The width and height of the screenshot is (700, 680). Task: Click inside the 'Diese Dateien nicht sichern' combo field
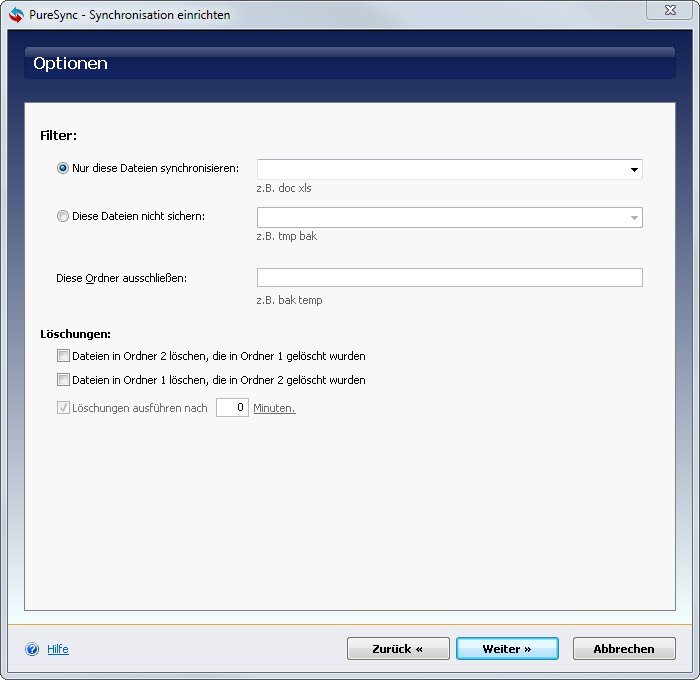440,217
